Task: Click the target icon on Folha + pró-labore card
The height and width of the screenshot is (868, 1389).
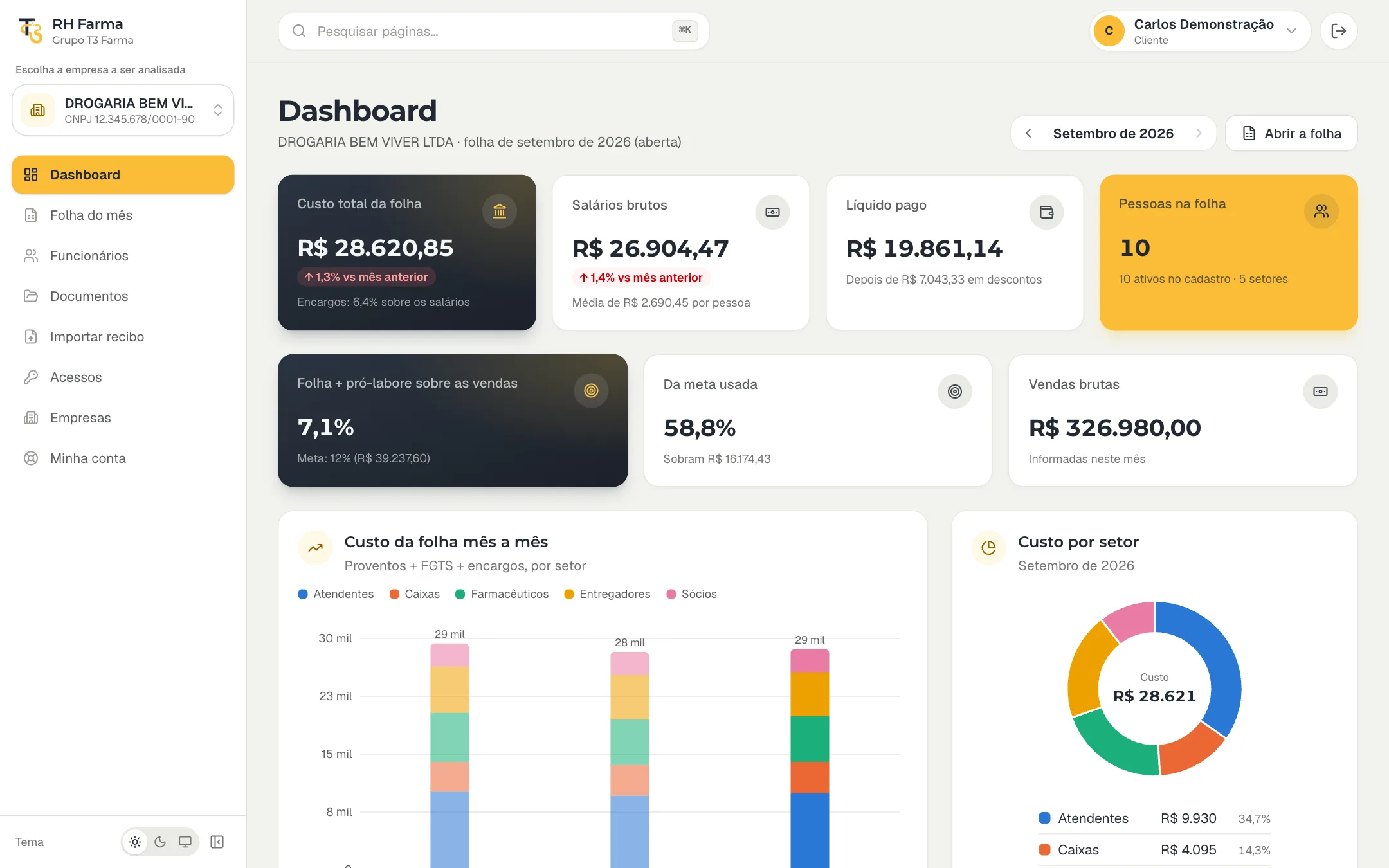Action: click(591, 390)
